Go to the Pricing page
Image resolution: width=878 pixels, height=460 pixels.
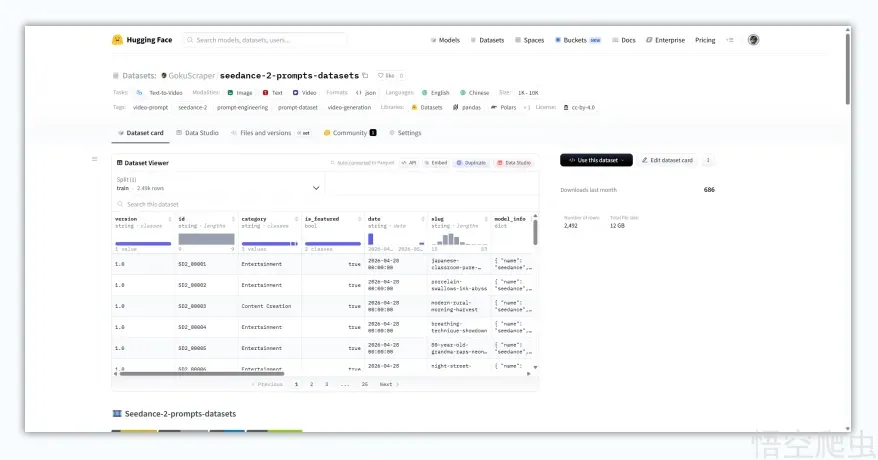point(705,40)
